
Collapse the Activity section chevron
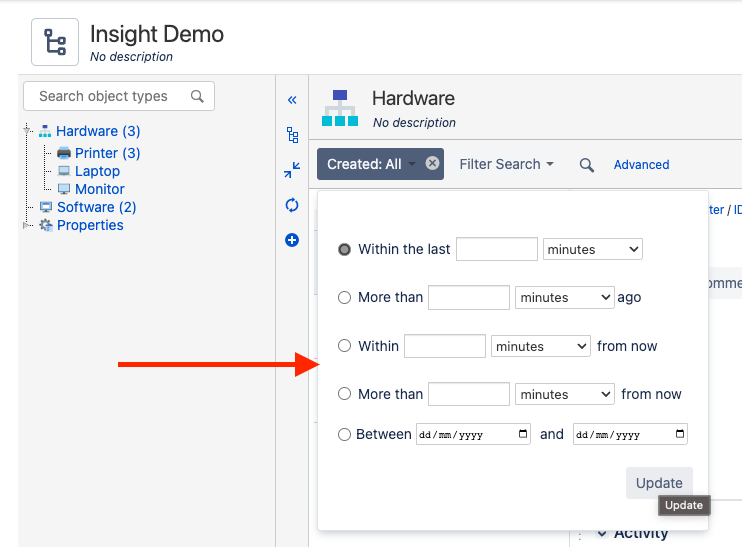pos(602,533)
